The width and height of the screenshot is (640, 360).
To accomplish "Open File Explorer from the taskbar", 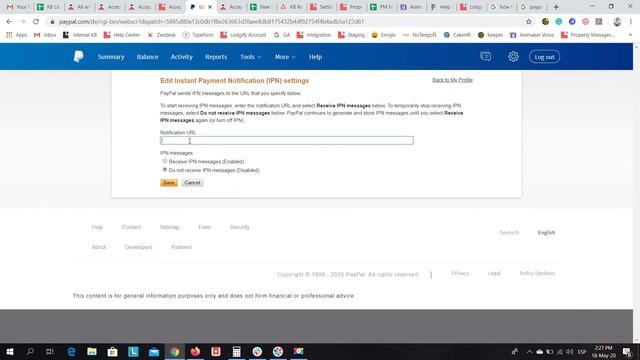I will click(92, 351).
